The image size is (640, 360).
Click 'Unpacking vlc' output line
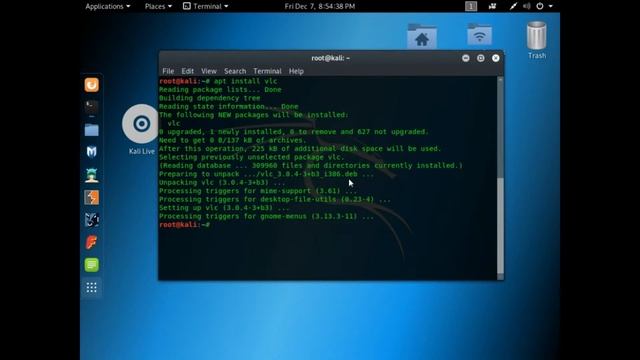(x=222, y=182)
